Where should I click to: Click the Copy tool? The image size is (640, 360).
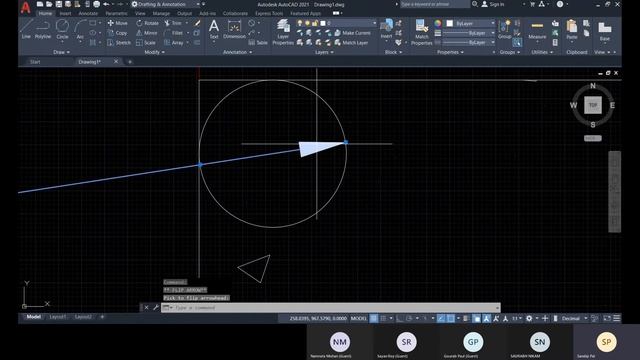pyautogui.click(x=117, y=33)
